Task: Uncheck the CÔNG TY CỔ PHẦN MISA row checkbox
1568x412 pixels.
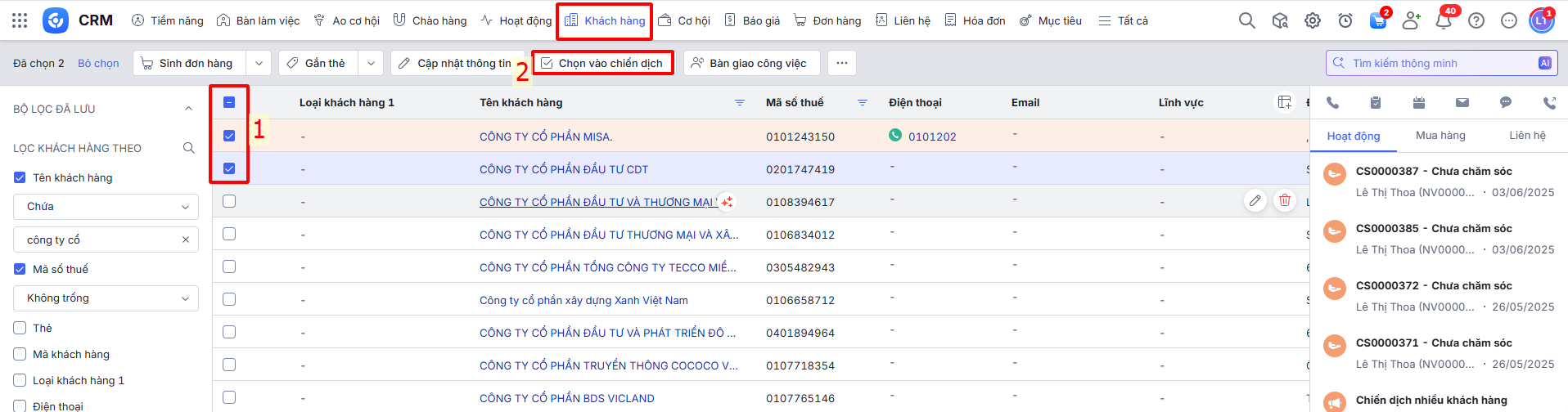Action: pos(229,136)
